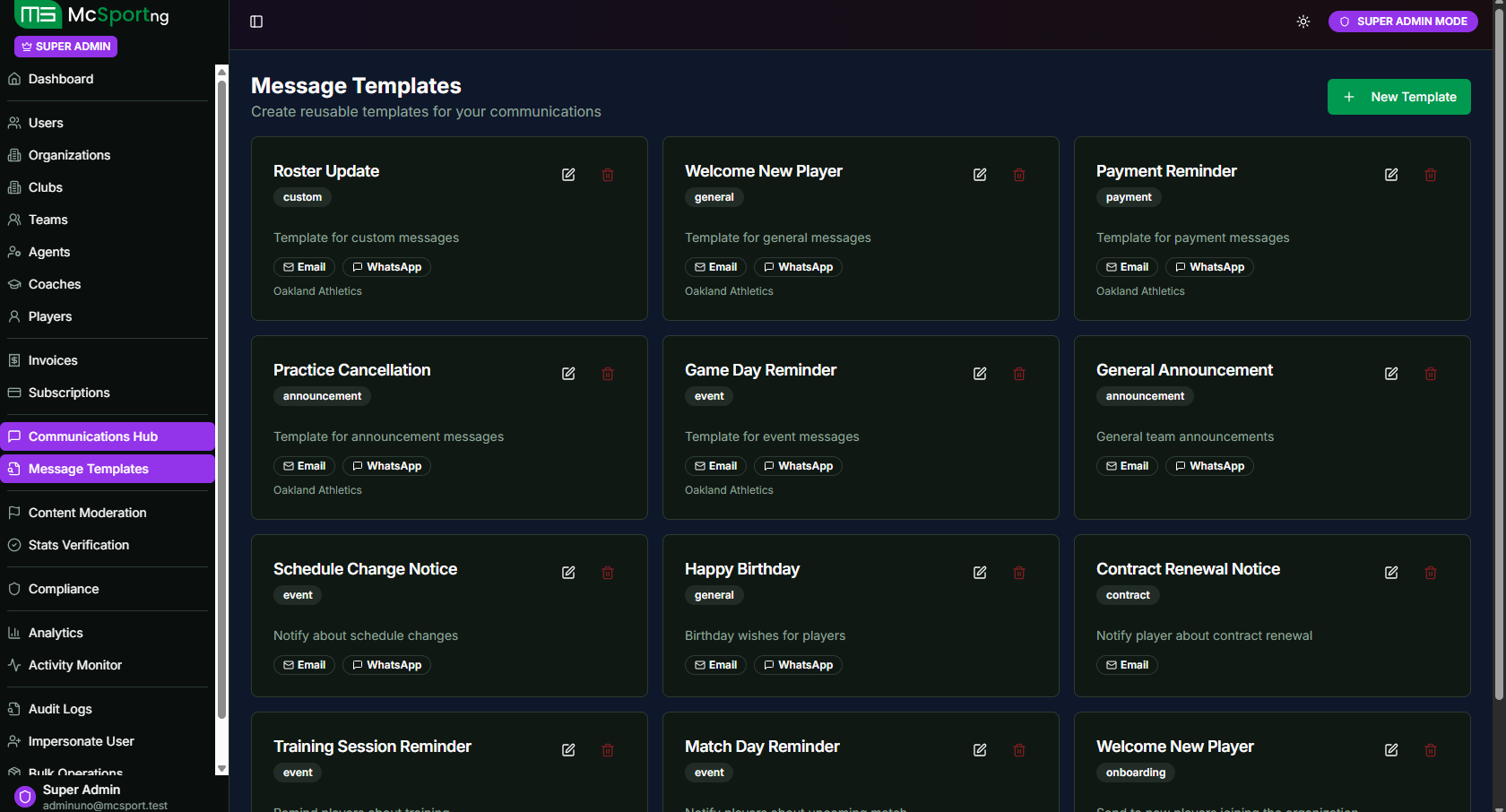Toggle SUPER ADMIN MODE
The width and height of the screenshot is (1506, 812).
click(1403, 21)
